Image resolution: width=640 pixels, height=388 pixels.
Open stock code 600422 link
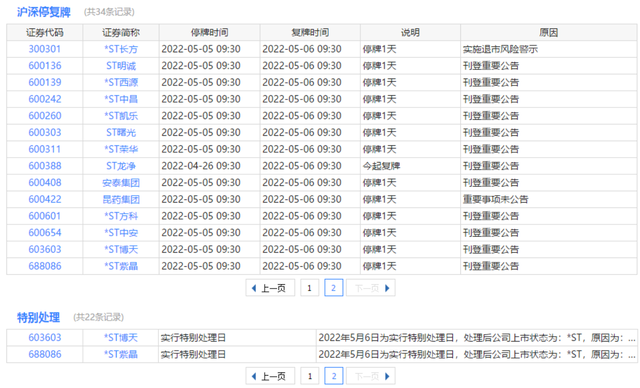coord(44,200)
